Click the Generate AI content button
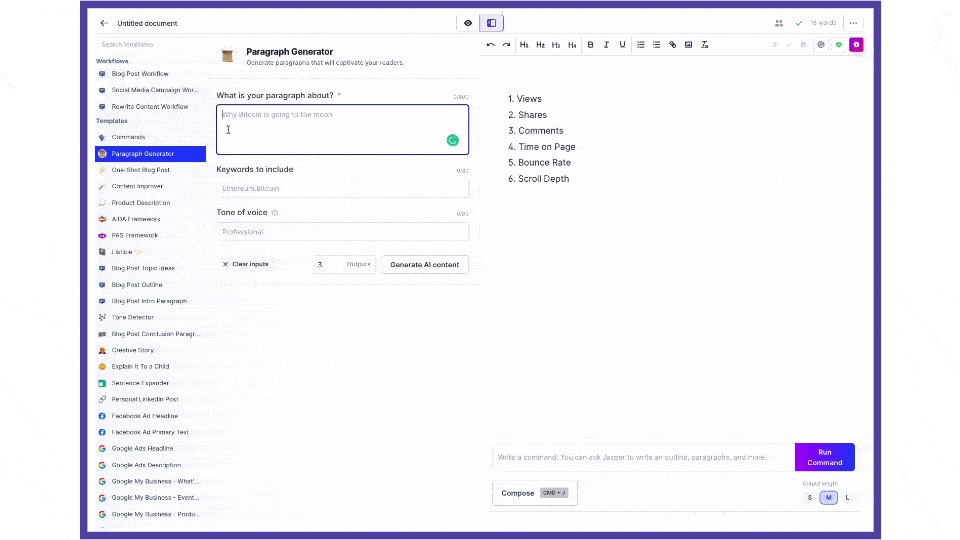960x540 pixels. pyautogui.click(x=425, y=265)
